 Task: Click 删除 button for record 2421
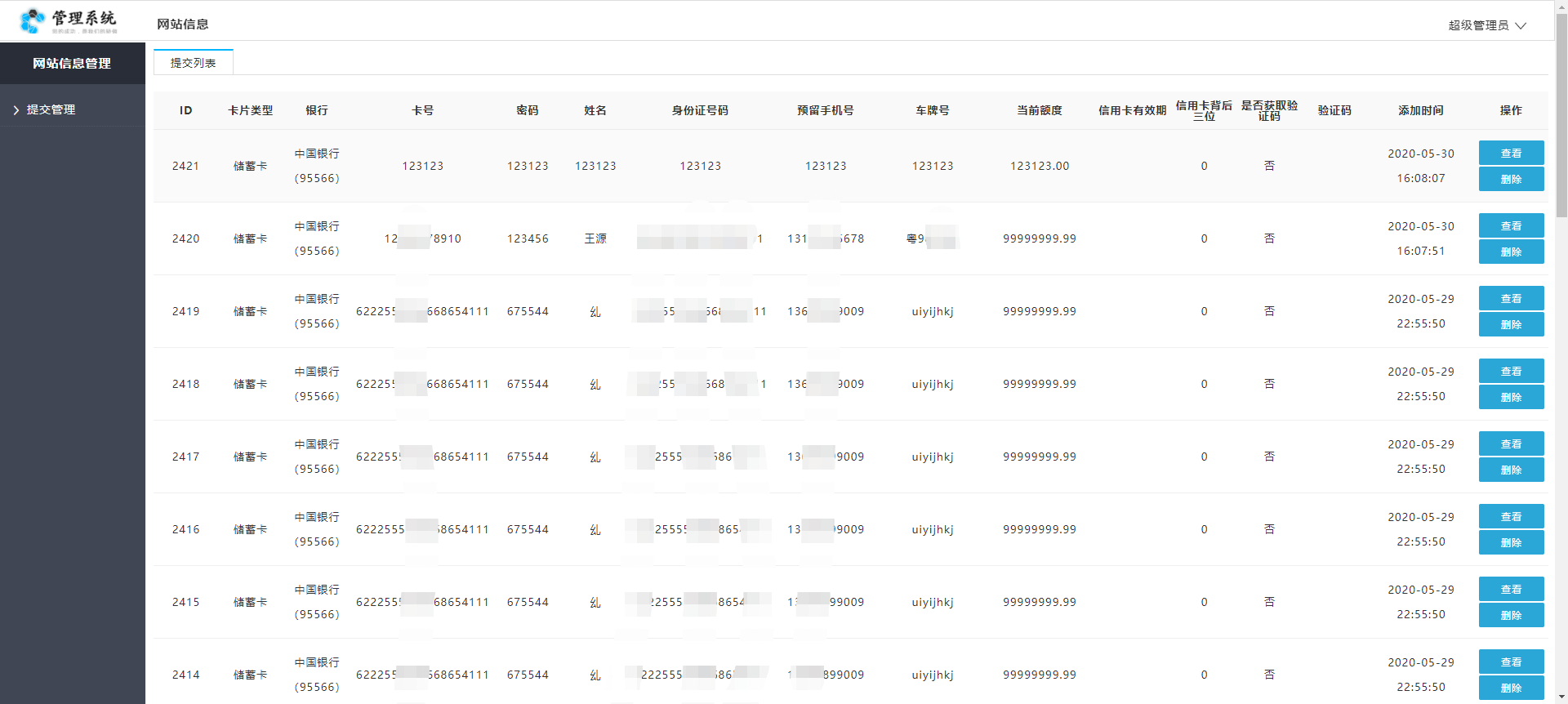click(x=1511, y=179)
